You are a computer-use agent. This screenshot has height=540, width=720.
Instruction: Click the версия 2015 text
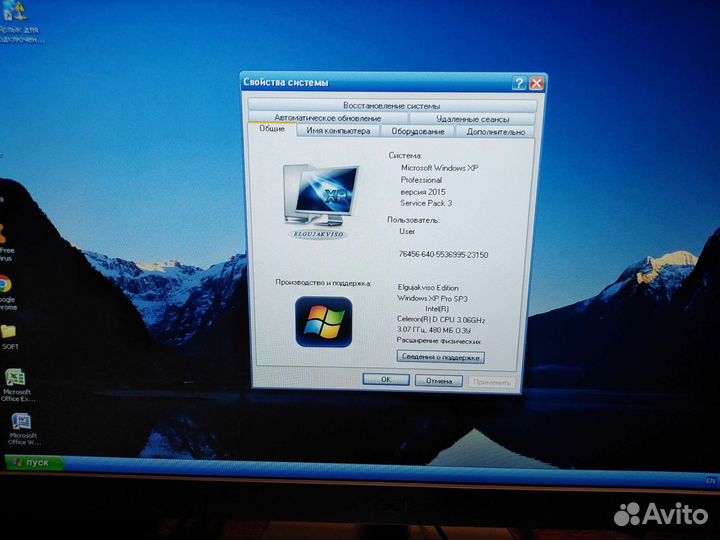[x=423, y=192]
